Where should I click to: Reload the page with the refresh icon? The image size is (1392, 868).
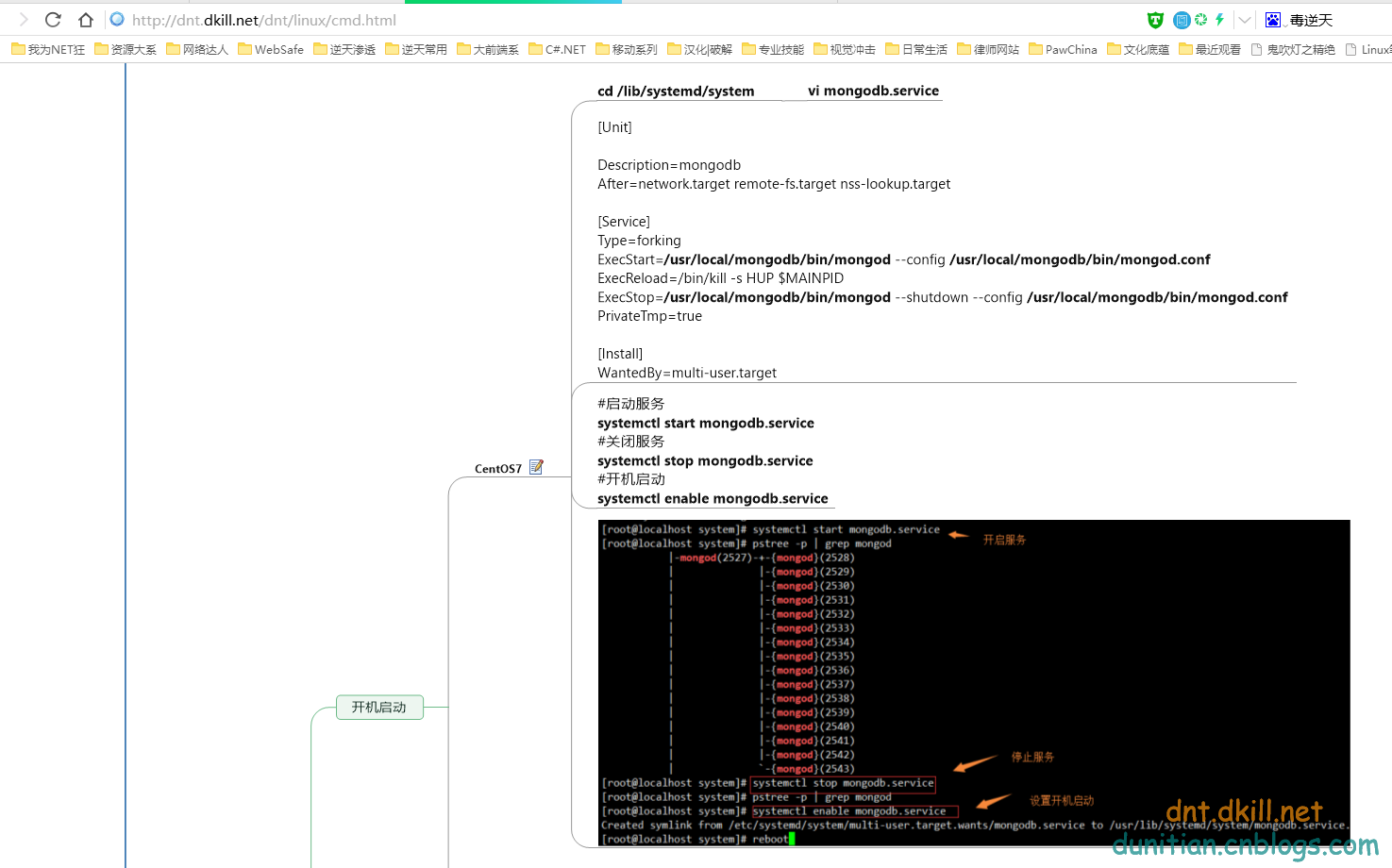coord(53,20)
